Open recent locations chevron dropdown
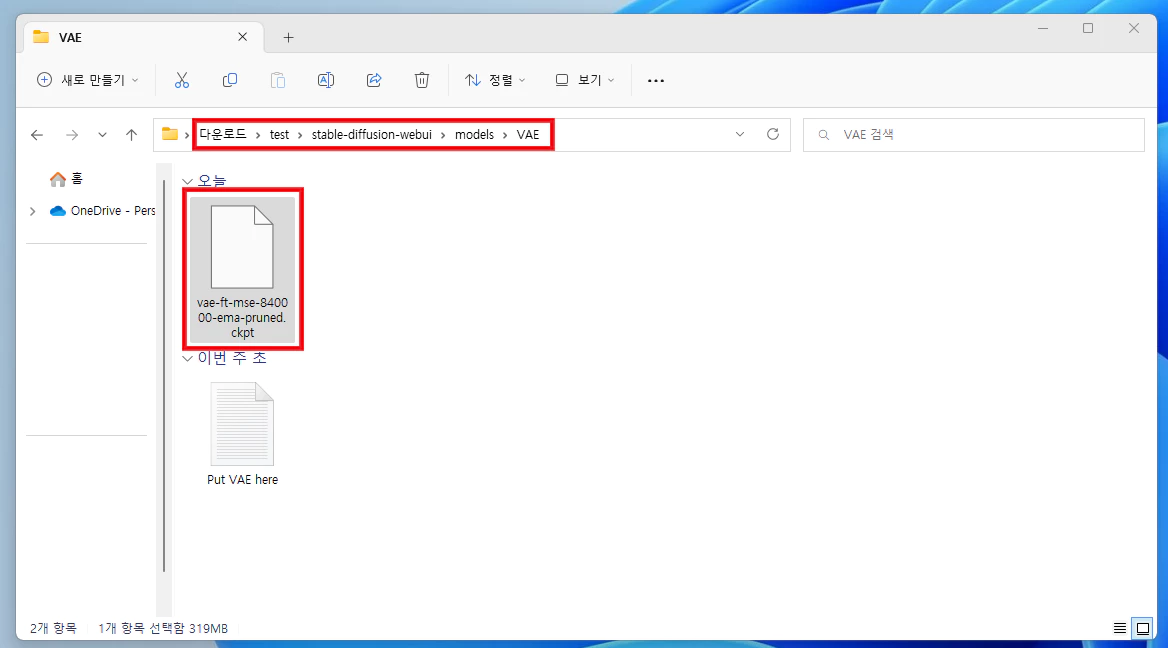 click(102, 135)
